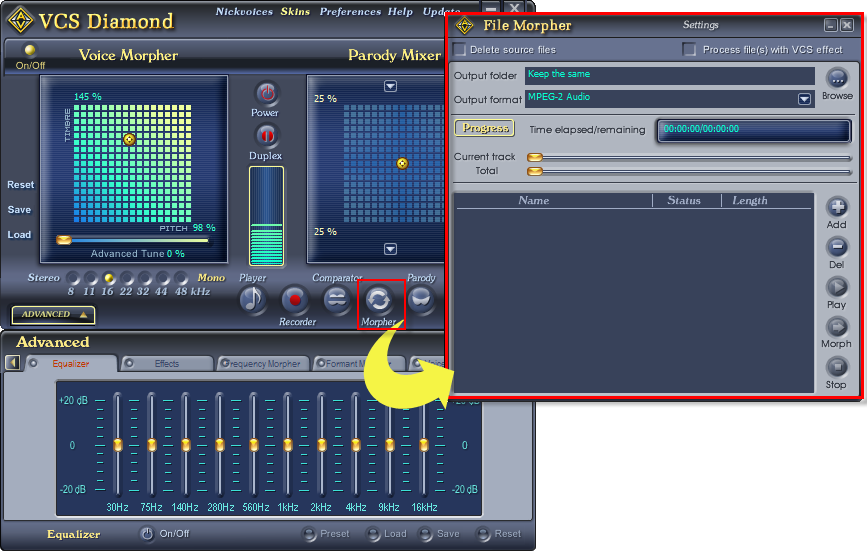The width and height of the screenshot is (867, 551).
Task: Click the 16kHz equalizer slider
Action: point(424,444)
